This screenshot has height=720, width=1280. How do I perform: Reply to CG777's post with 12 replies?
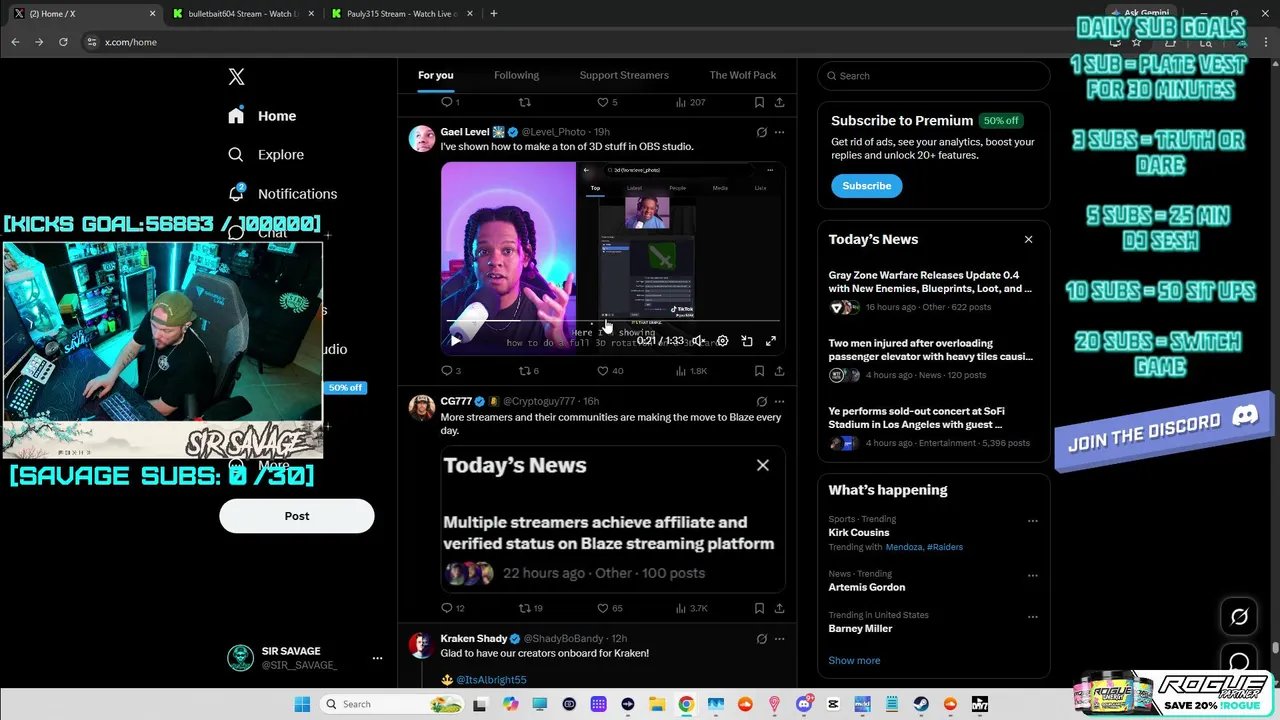click(452, 608)
